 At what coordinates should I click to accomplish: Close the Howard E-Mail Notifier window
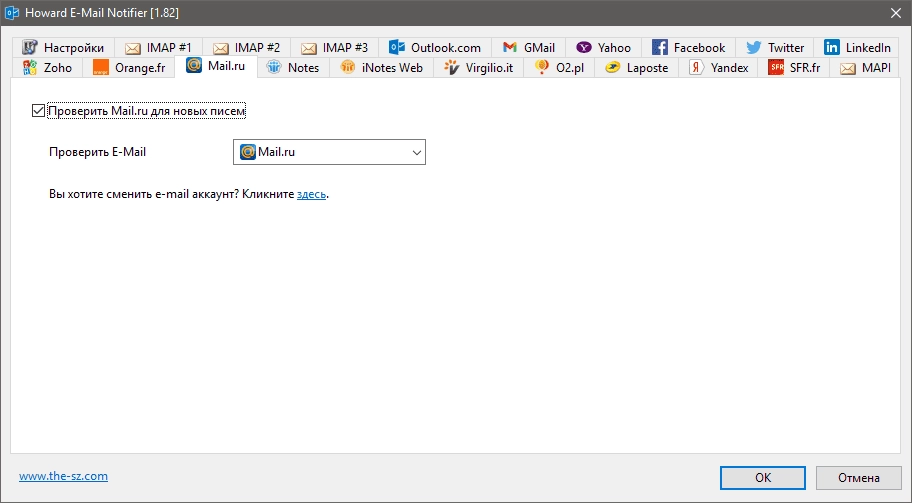click(896, 13)
